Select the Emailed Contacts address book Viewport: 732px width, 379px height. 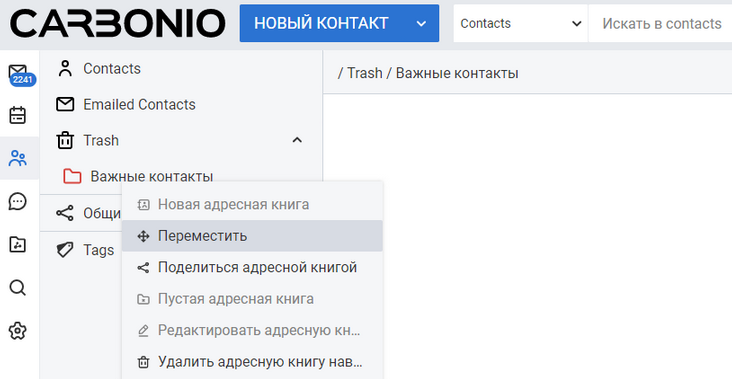pyautogui.click(x=181, y=104)
